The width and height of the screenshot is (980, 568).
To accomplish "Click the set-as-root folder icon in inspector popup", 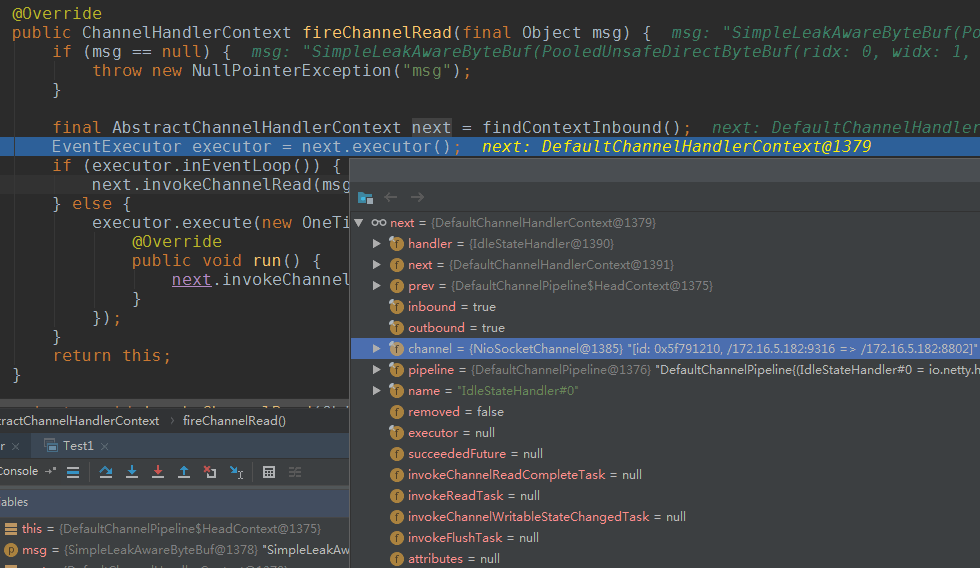I will (366, 198).
